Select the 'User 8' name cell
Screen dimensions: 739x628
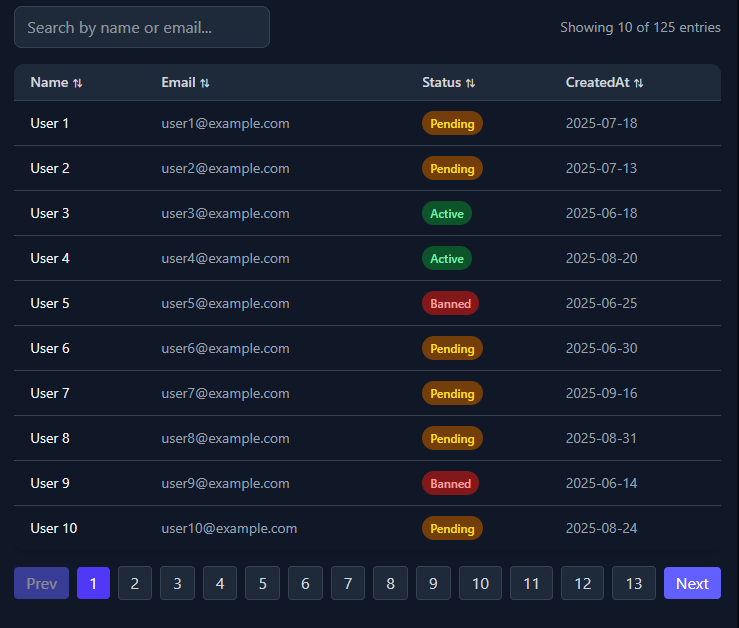pos(50,438)
